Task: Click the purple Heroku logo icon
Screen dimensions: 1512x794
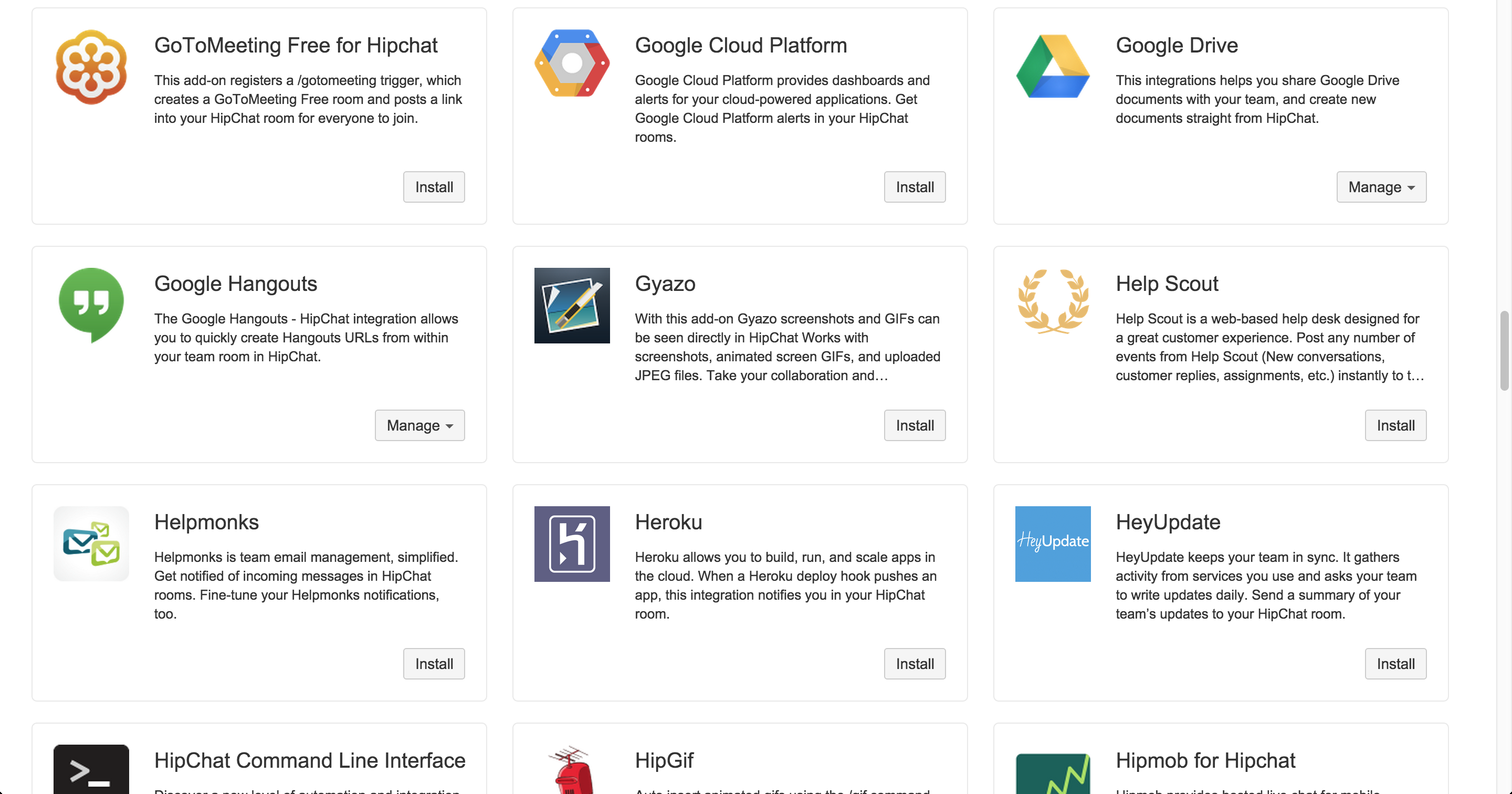Action: (x=572, y=544)
